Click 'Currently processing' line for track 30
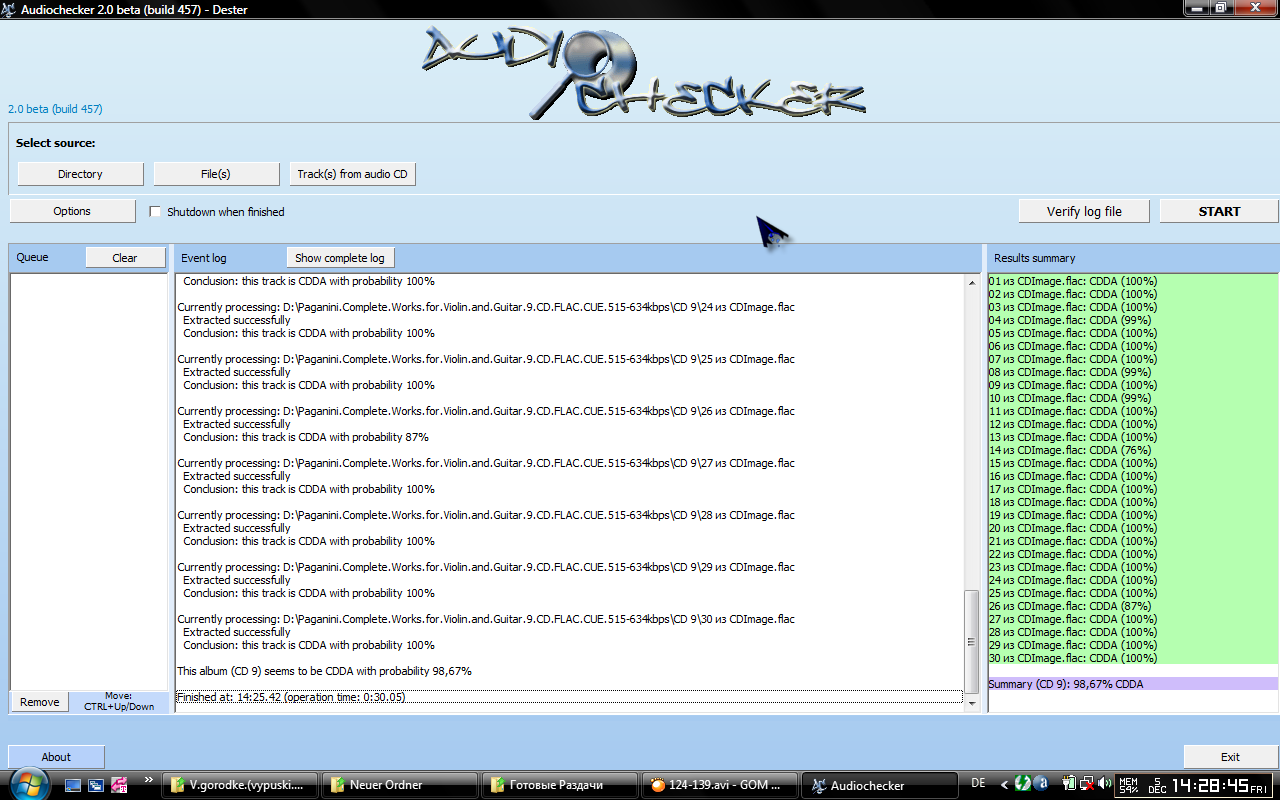 point(486,619)
